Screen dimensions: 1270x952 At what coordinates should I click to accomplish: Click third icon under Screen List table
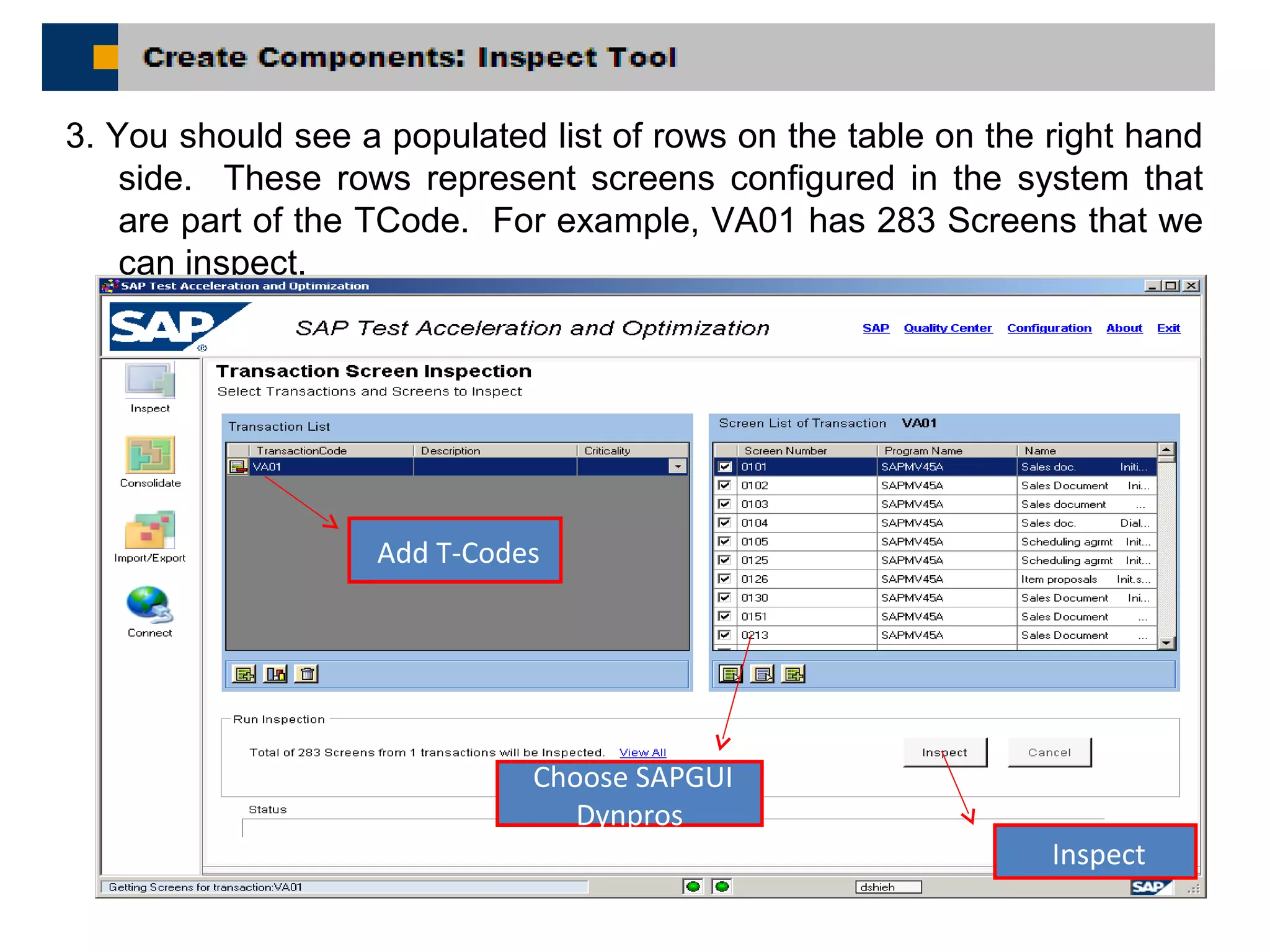[794, 674]
